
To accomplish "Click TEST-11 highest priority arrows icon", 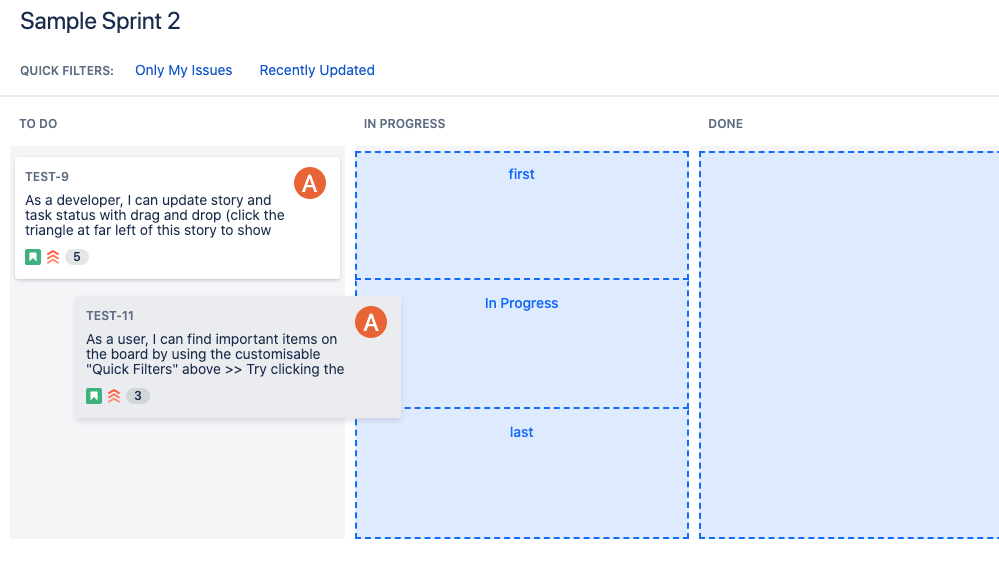I will pos(114,396).
